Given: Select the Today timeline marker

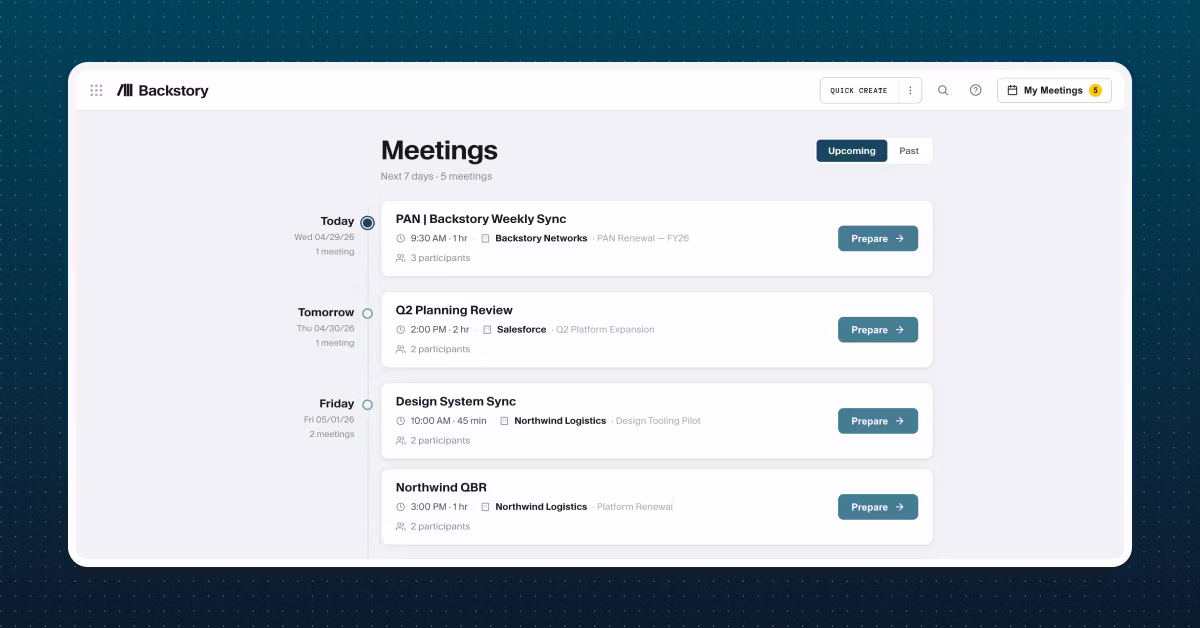Looking at the screenshot, I should [x=367, y=223].
